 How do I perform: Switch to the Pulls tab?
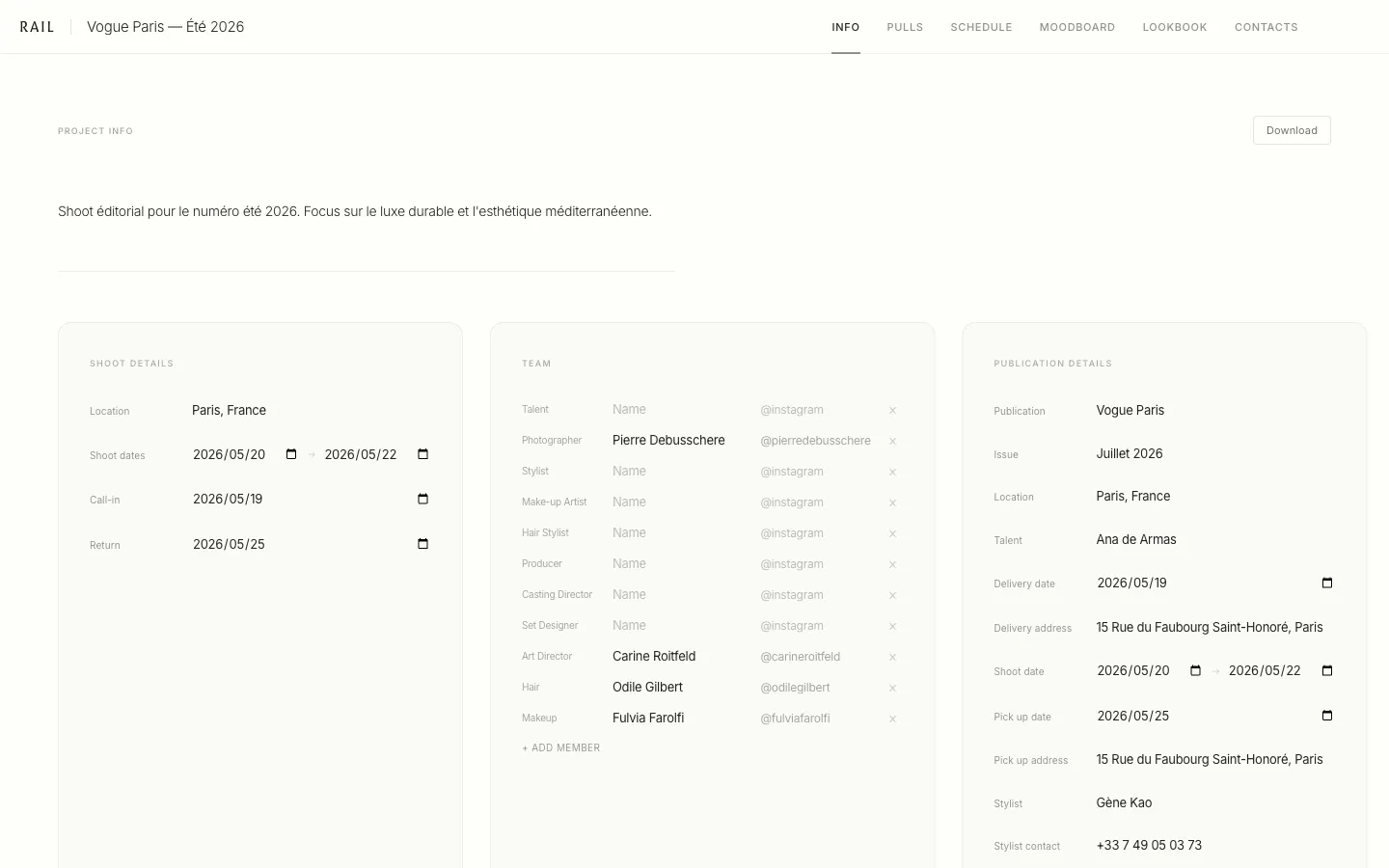pos(905,27)
